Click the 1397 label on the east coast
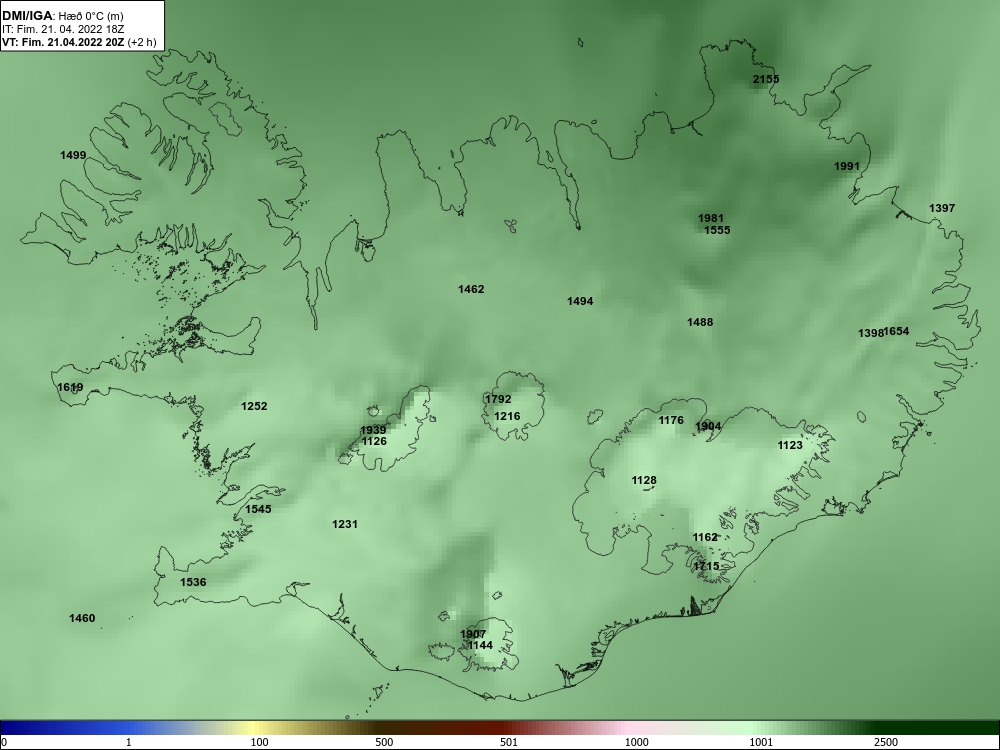The height and width of the screenshot is (750, 1000). 942,208
